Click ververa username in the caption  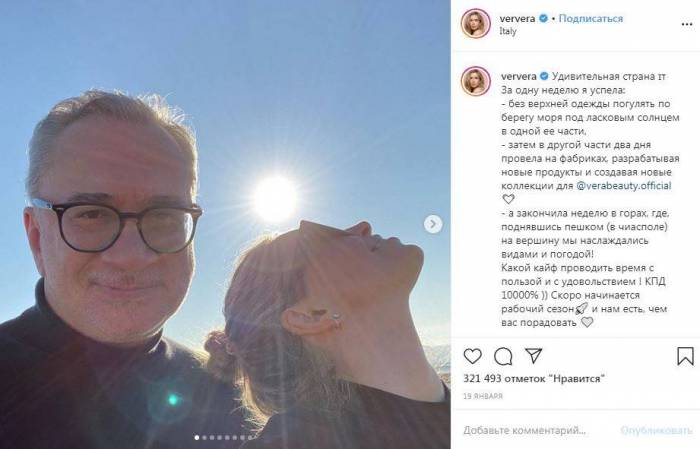[519, 76]
